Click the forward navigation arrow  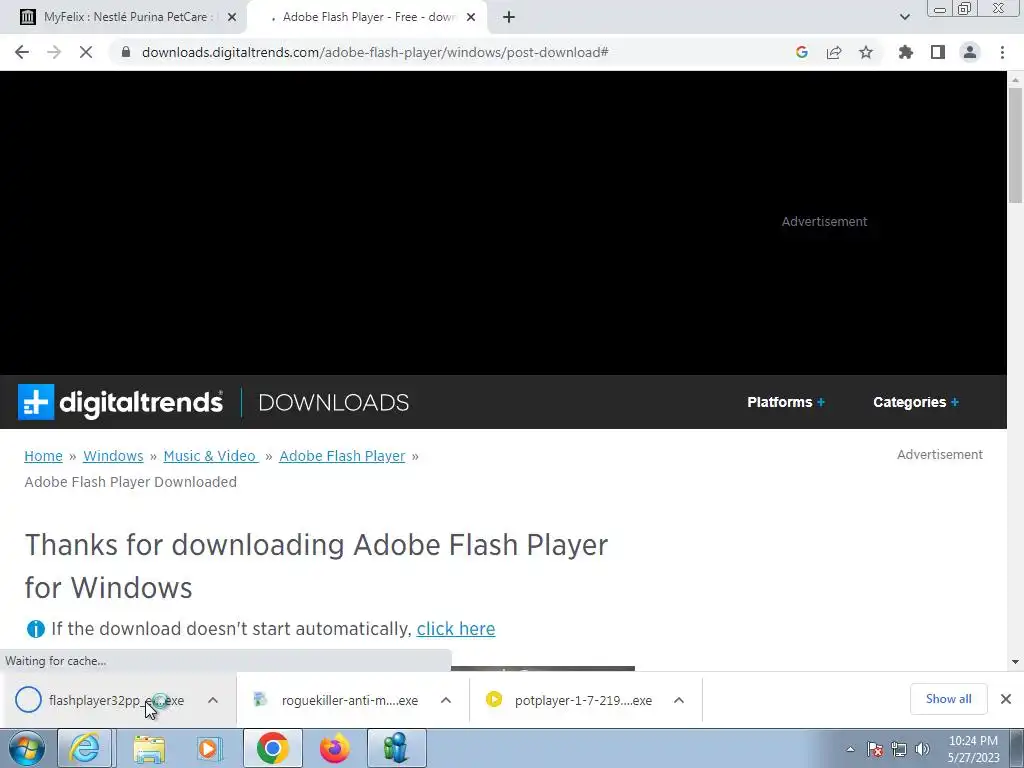(x=54, y=52)
